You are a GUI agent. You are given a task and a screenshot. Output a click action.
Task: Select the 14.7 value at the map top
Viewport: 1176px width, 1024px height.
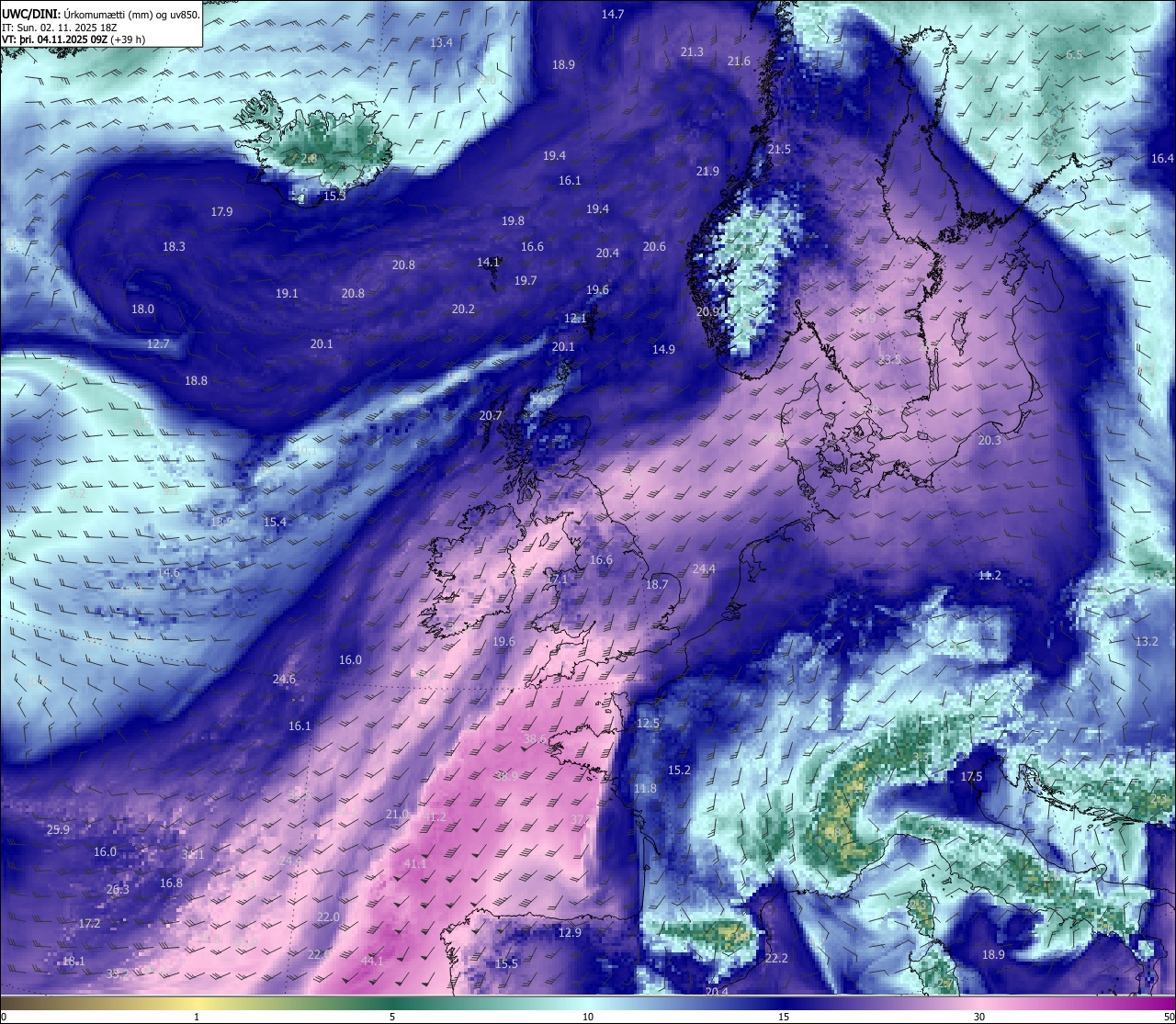point(613,14)
